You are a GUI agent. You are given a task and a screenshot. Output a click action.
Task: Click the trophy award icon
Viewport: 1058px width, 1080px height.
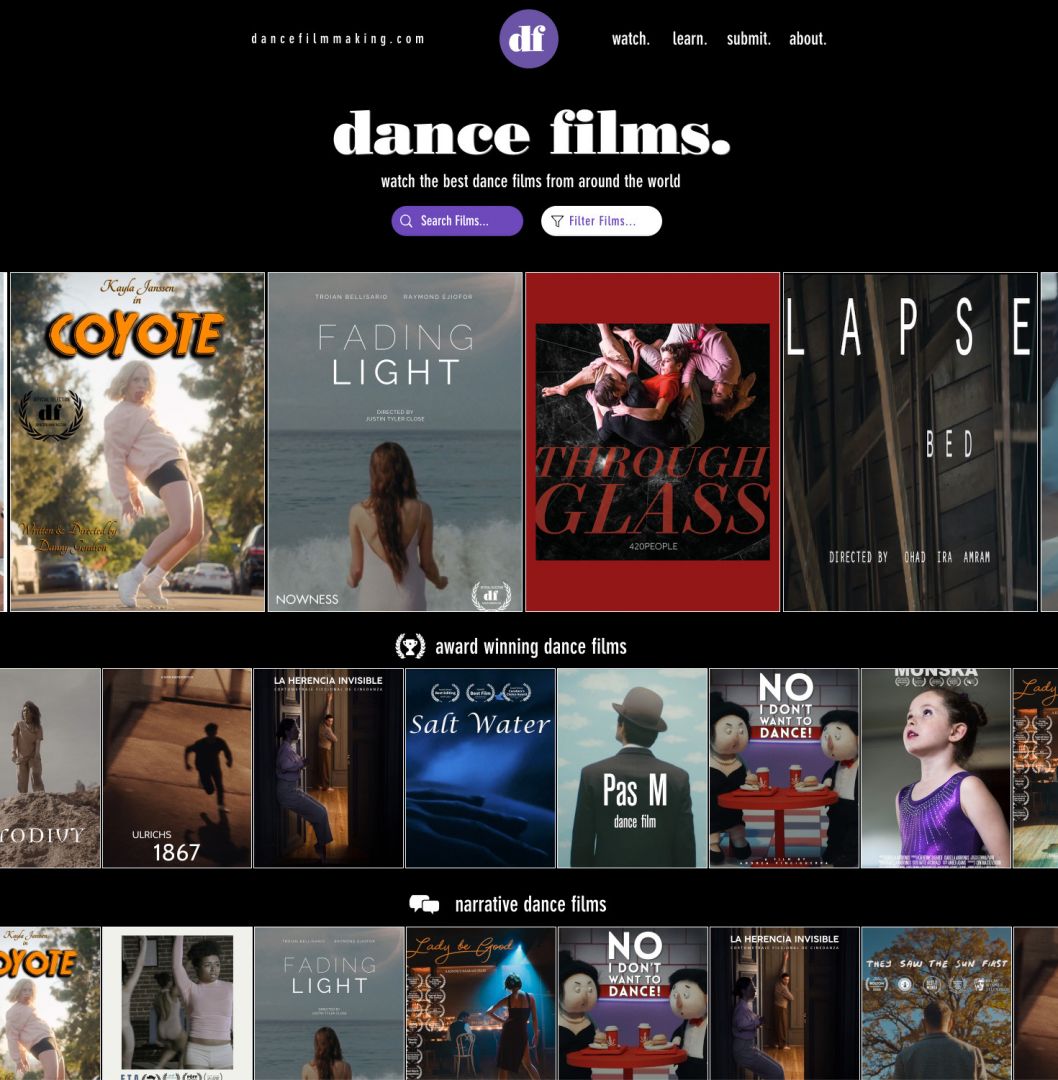[410, 646]
